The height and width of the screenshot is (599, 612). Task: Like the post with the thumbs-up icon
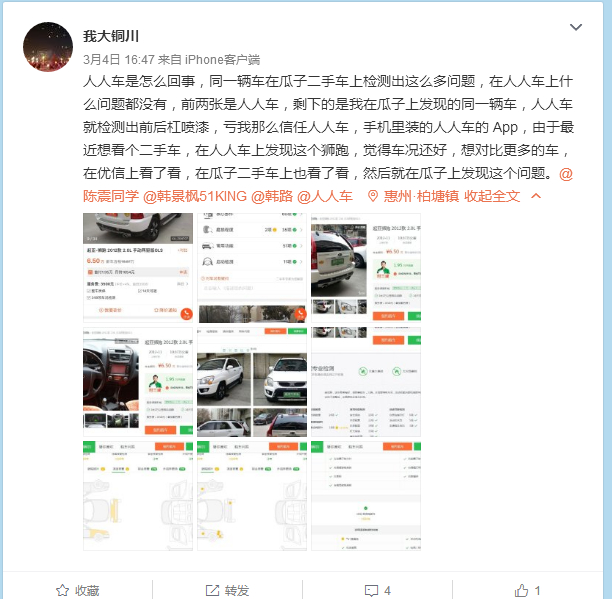pos(521,590)
